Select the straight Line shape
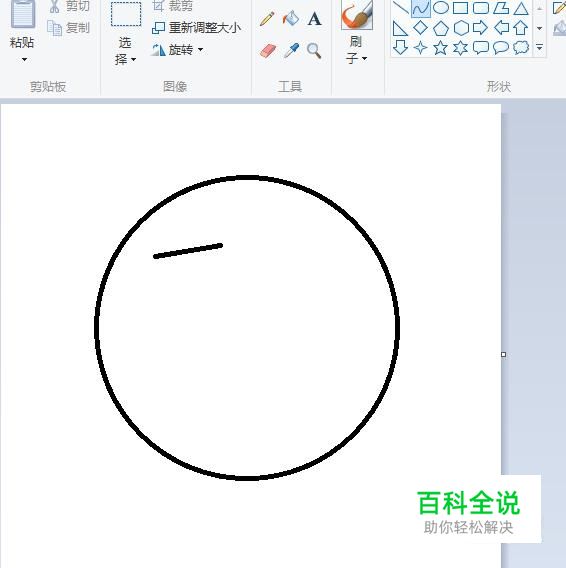 click(401, 7)
